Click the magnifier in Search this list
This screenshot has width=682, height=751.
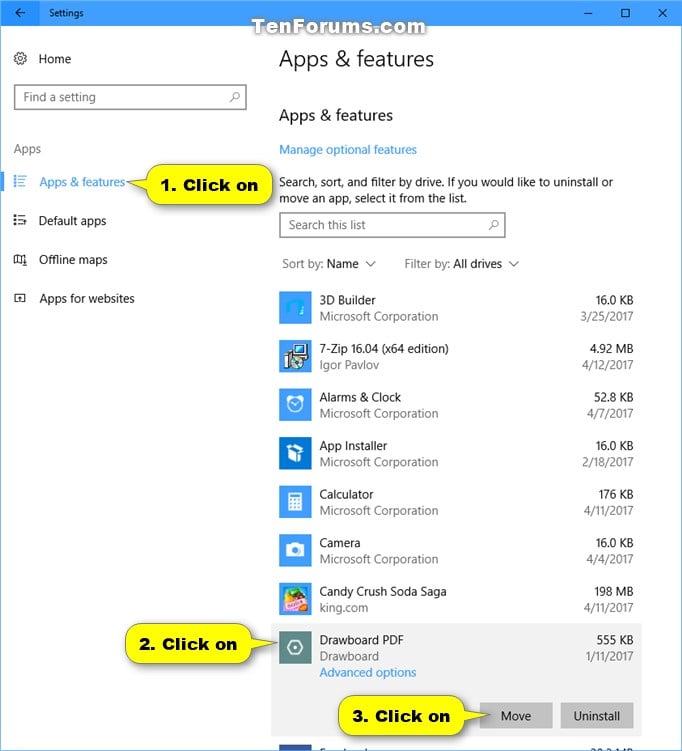[493, 225]
